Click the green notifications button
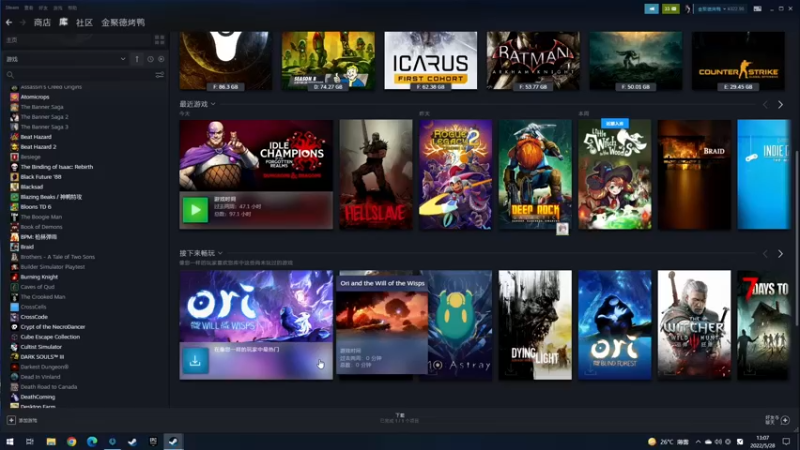The height and width of the screenshot is (450, 800). pyautogui.click(x=670, y=9)
